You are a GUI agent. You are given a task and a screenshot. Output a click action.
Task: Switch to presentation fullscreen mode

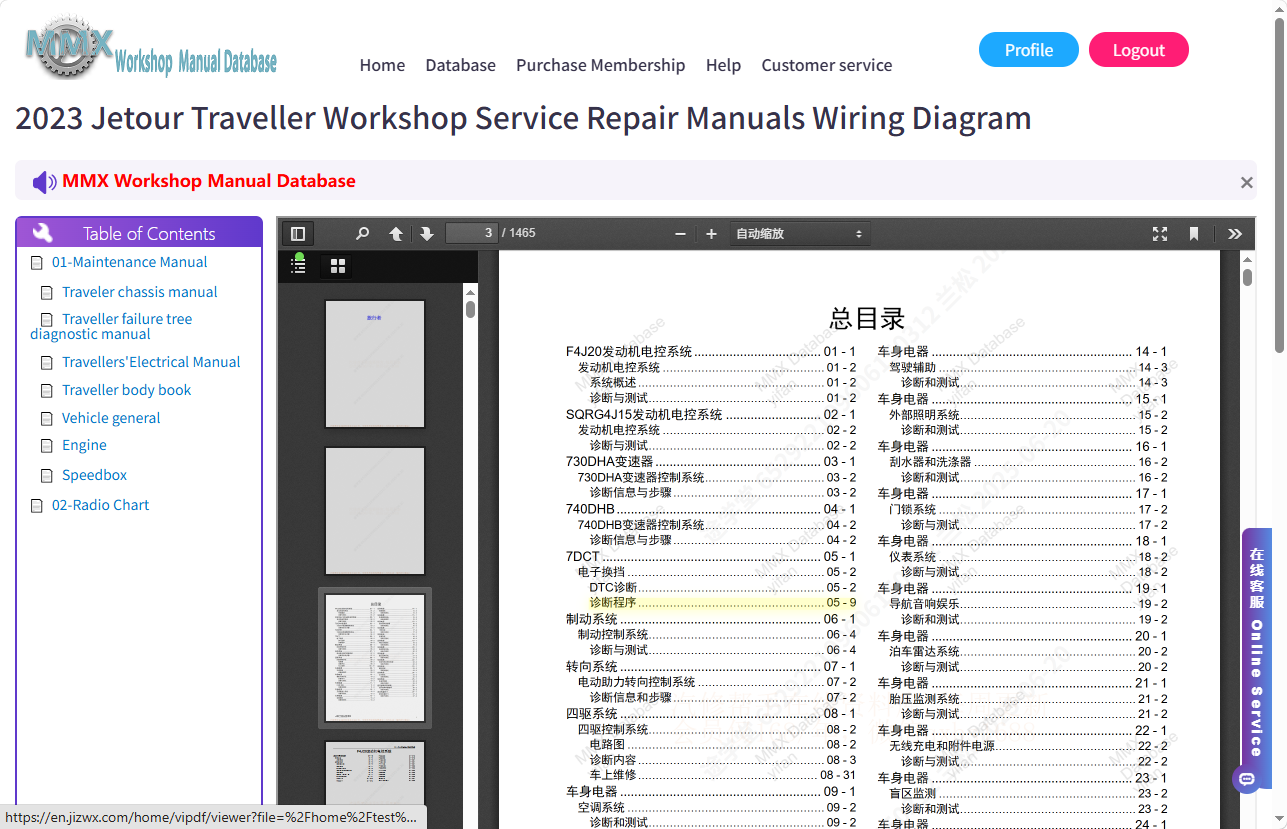[x=1160, y=234]
